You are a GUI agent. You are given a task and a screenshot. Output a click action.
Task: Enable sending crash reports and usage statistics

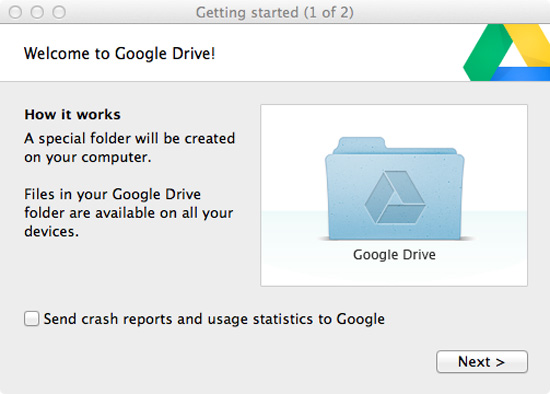(32, 319)
